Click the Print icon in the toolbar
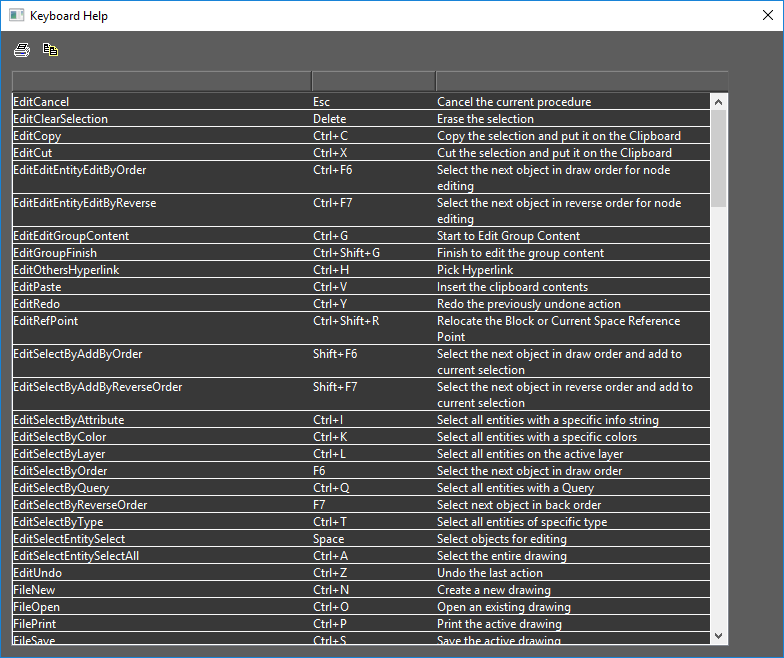This screenshot has height=658, width=784. coord(22,50)
